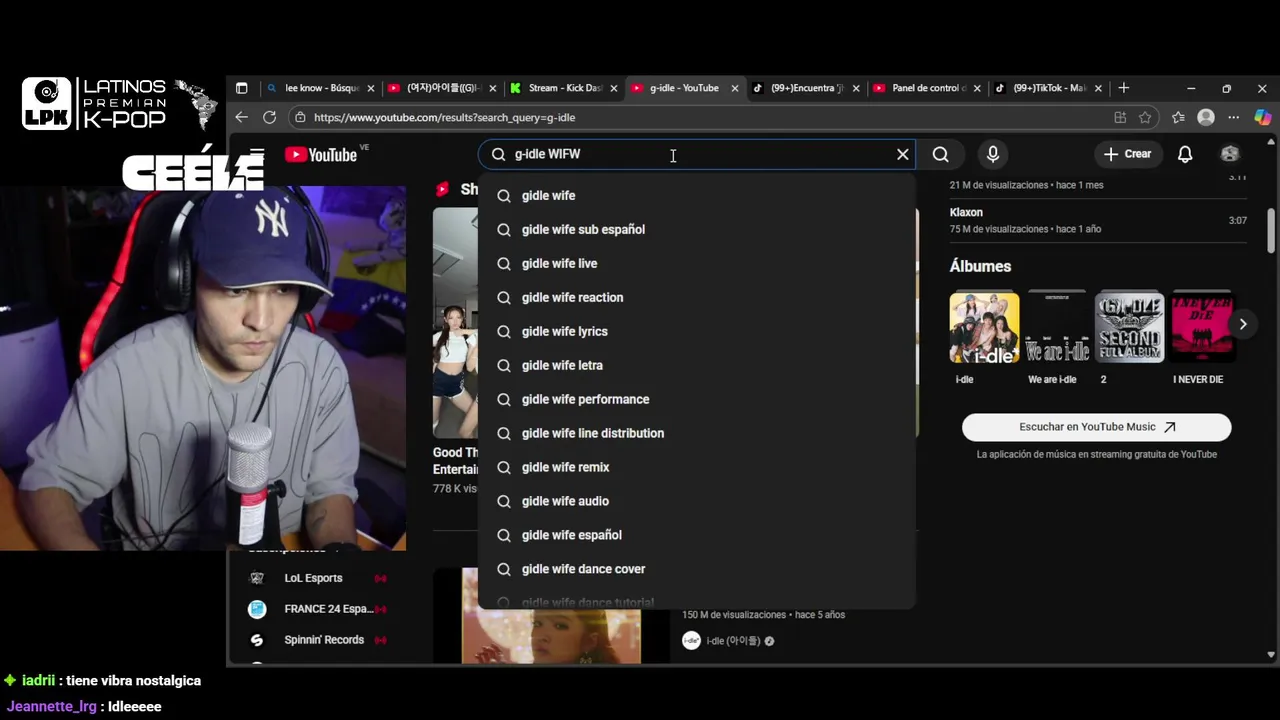Open the tab actions menu icon
1280x720 pixels.
[241, 88]
